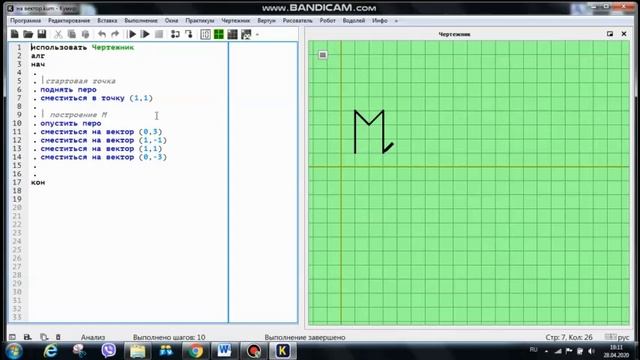Viewport: 640px width, 360px height.
Task: Click the copy icon in status bar
Action: click(44, 337)
